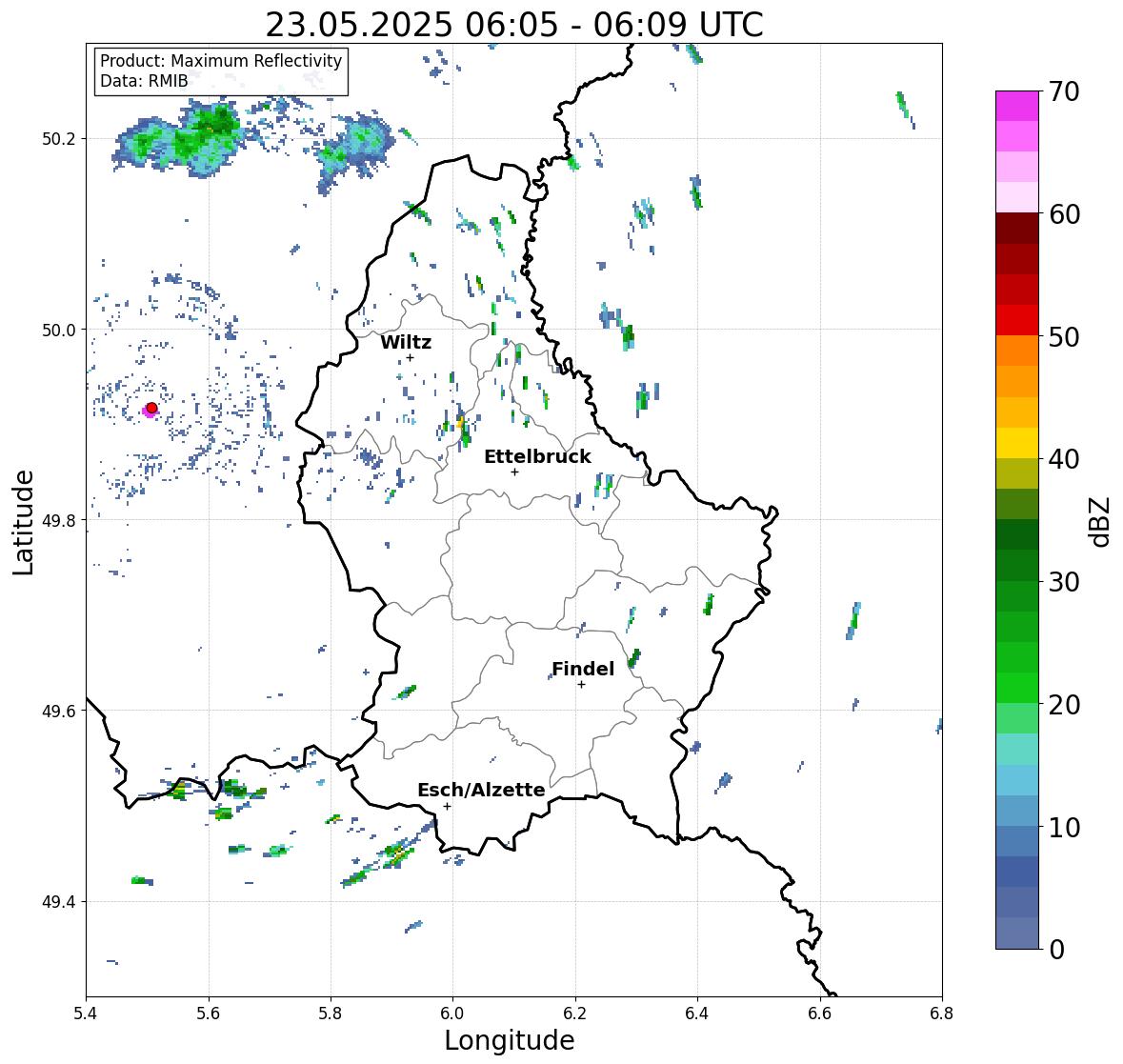The image size is (1123, 1064).
Task: Click the 5.8 longitude tick label
Action: tap(331, 1014)
